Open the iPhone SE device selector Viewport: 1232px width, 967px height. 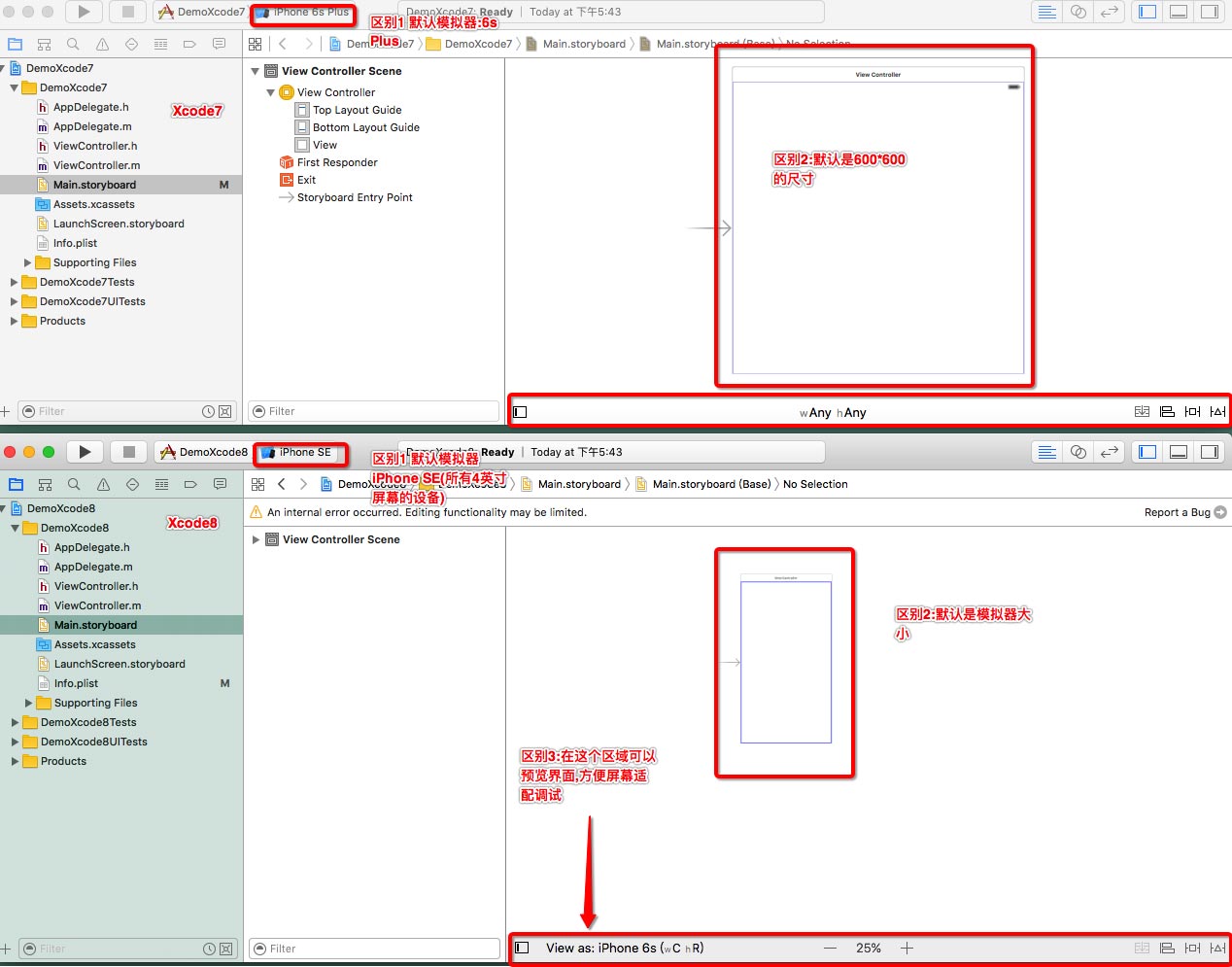pyautogui.click(x=297, y=453)
